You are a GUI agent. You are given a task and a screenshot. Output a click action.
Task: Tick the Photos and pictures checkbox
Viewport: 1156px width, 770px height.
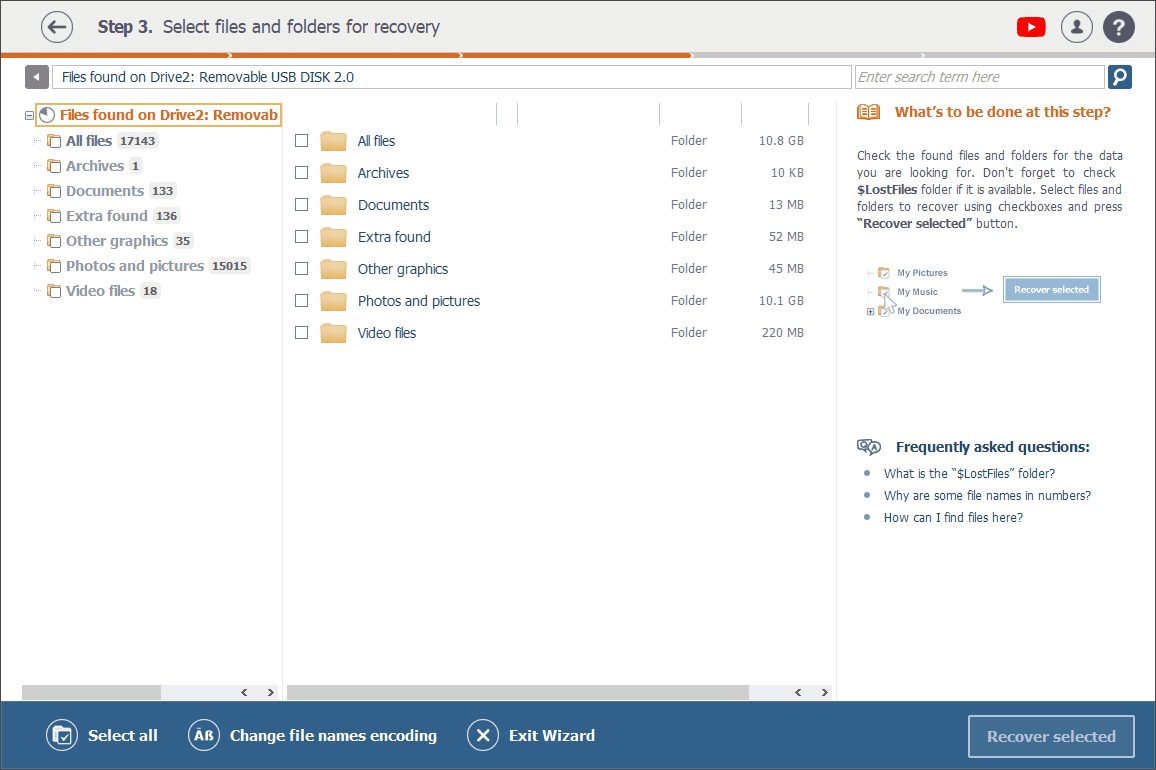tap(302, 301)
